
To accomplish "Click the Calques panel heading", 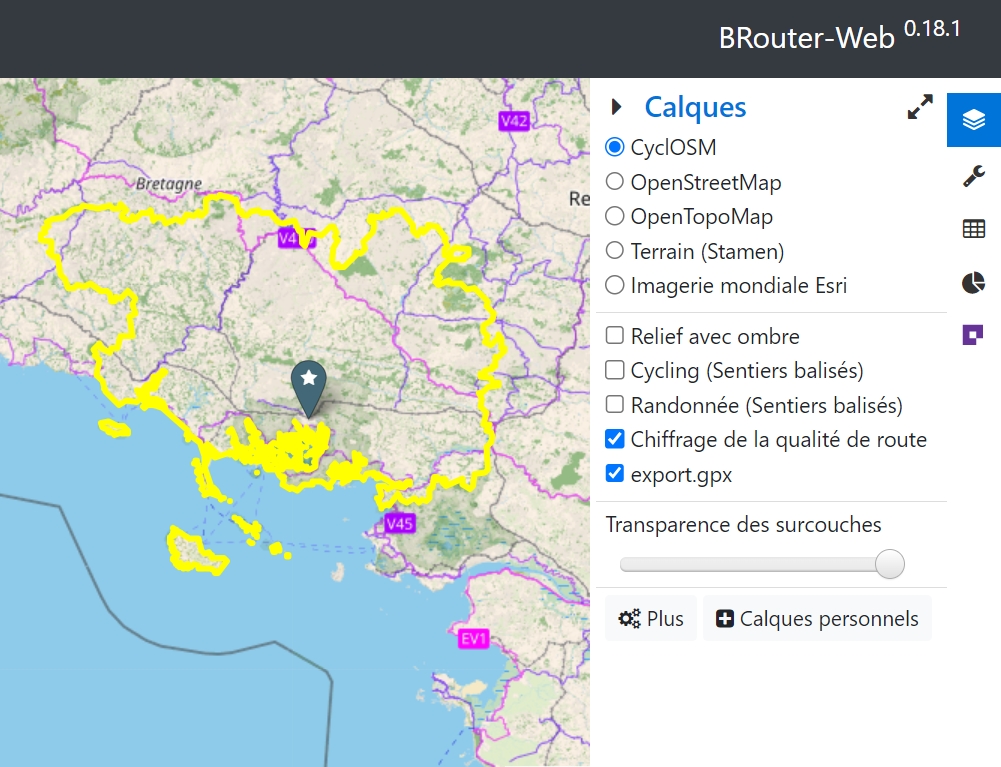I will (x=695, y=107).
